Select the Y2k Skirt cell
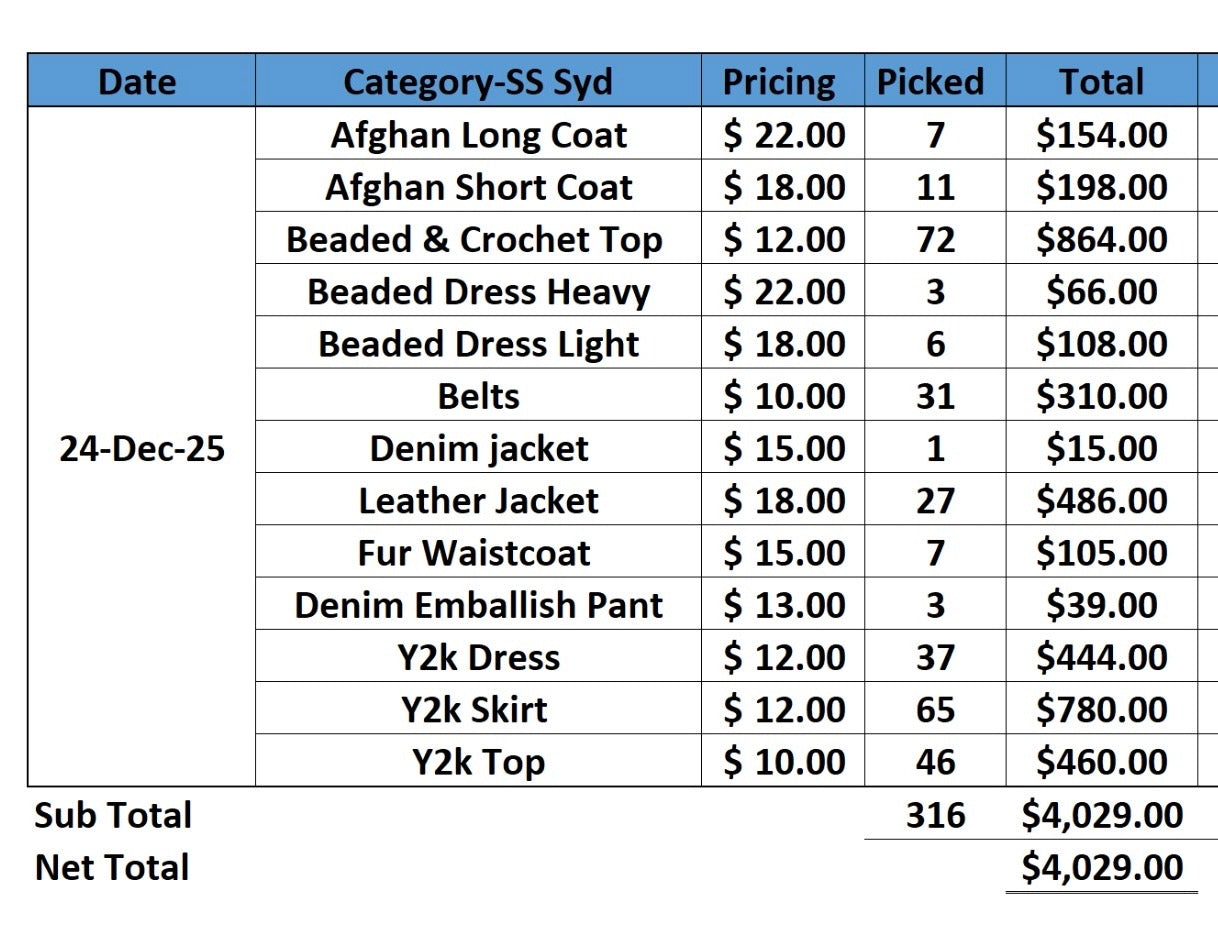Image resolution: width=1218 pixels, height=946 pixels. pos(474,710)
